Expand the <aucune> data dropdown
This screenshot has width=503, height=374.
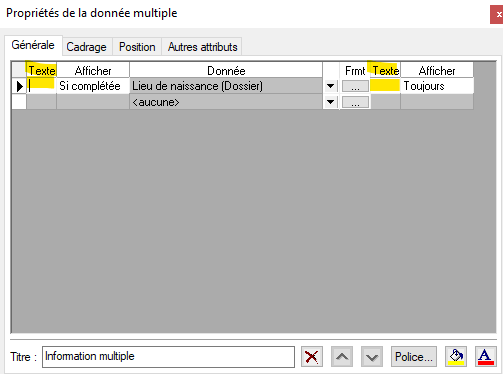pos(330,102)
